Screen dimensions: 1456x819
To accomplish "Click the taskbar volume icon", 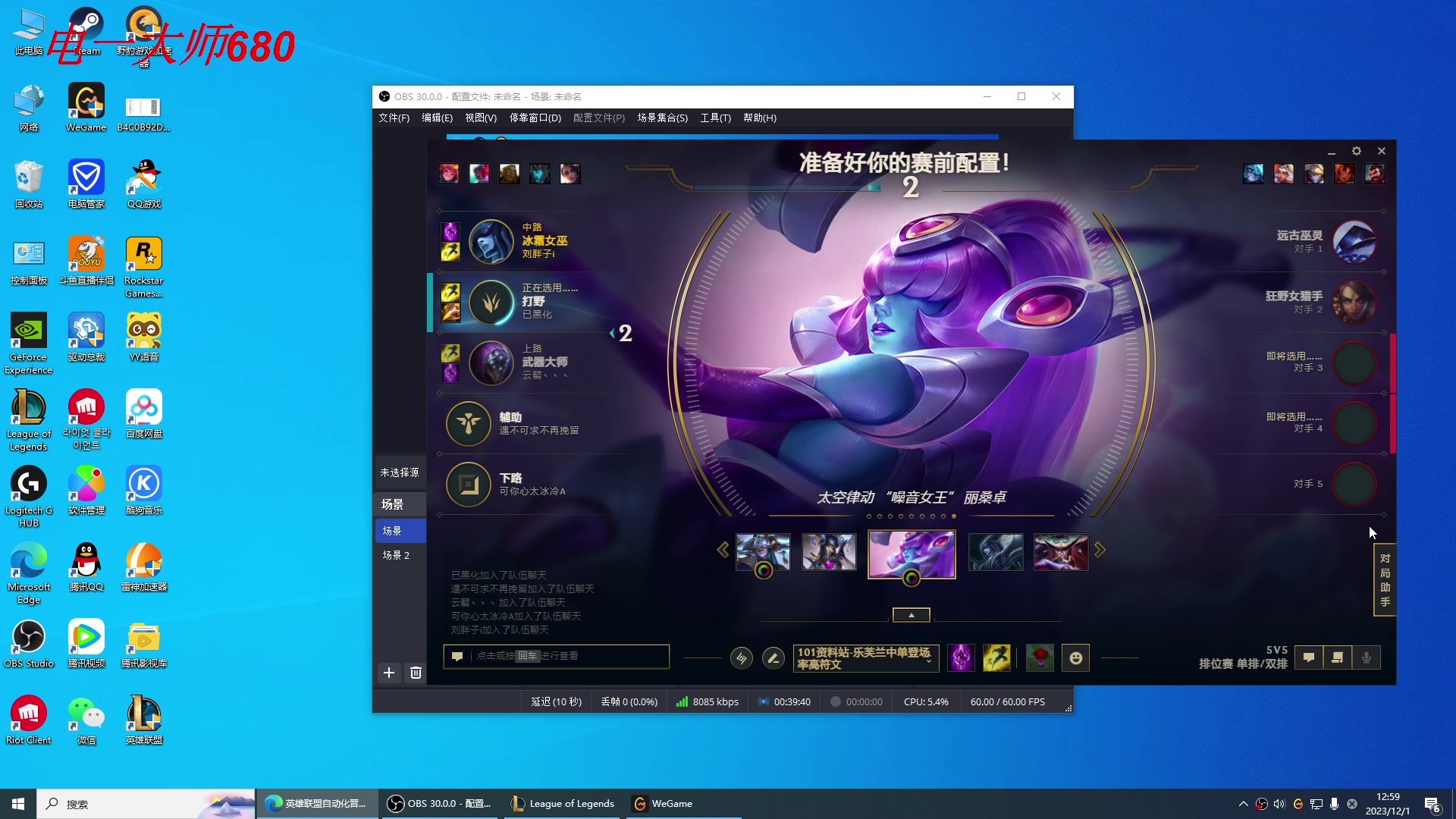I will coord(1279,804).
